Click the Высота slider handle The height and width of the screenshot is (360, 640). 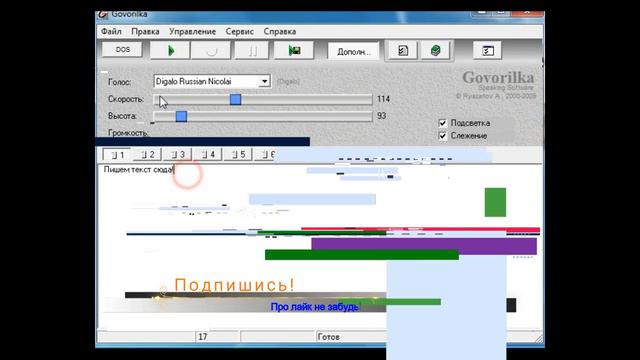pyautogui.click(x=181, y=116)
